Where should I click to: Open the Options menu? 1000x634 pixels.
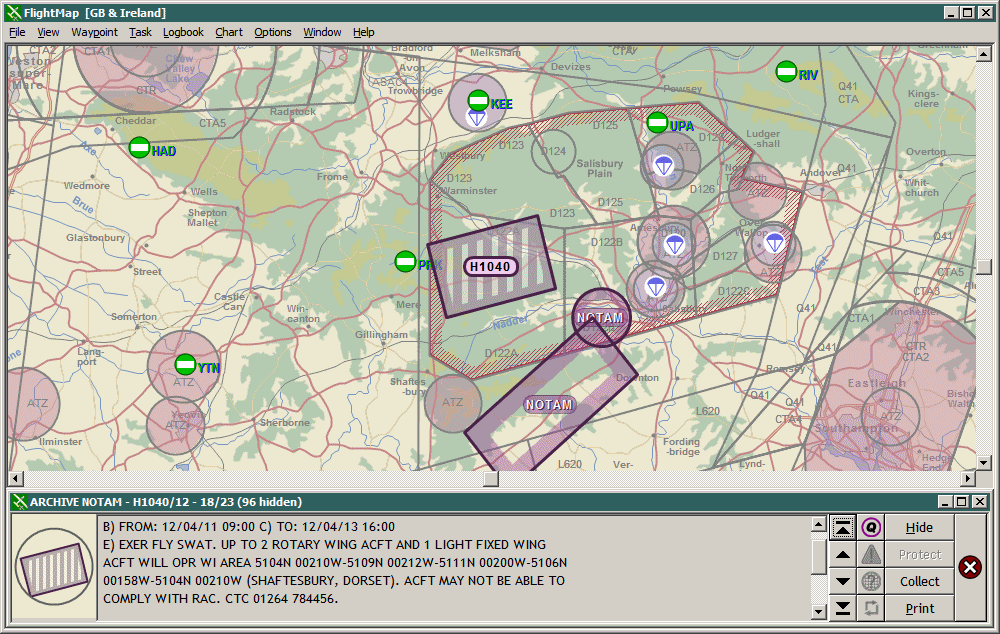272,32
